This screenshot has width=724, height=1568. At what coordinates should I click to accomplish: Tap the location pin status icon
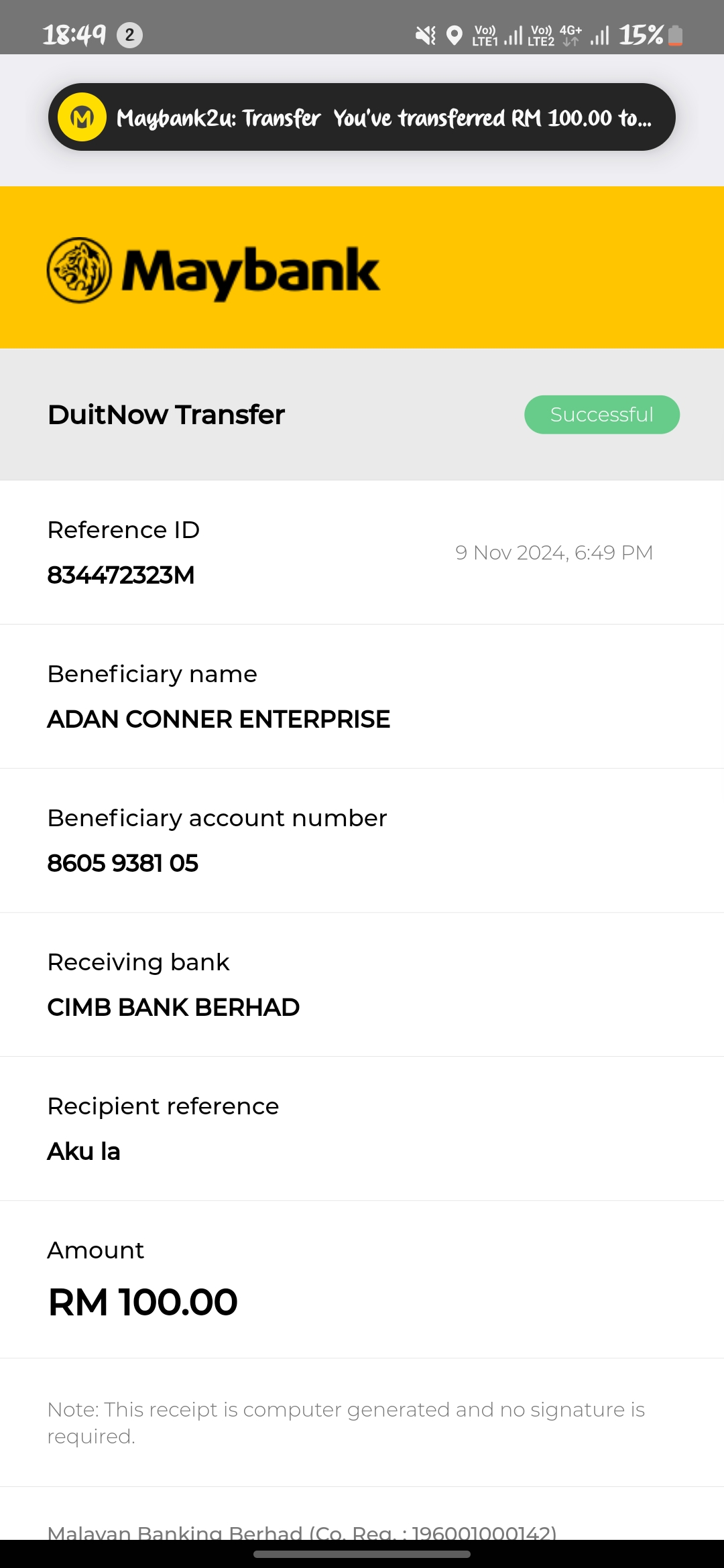(455, 35)
